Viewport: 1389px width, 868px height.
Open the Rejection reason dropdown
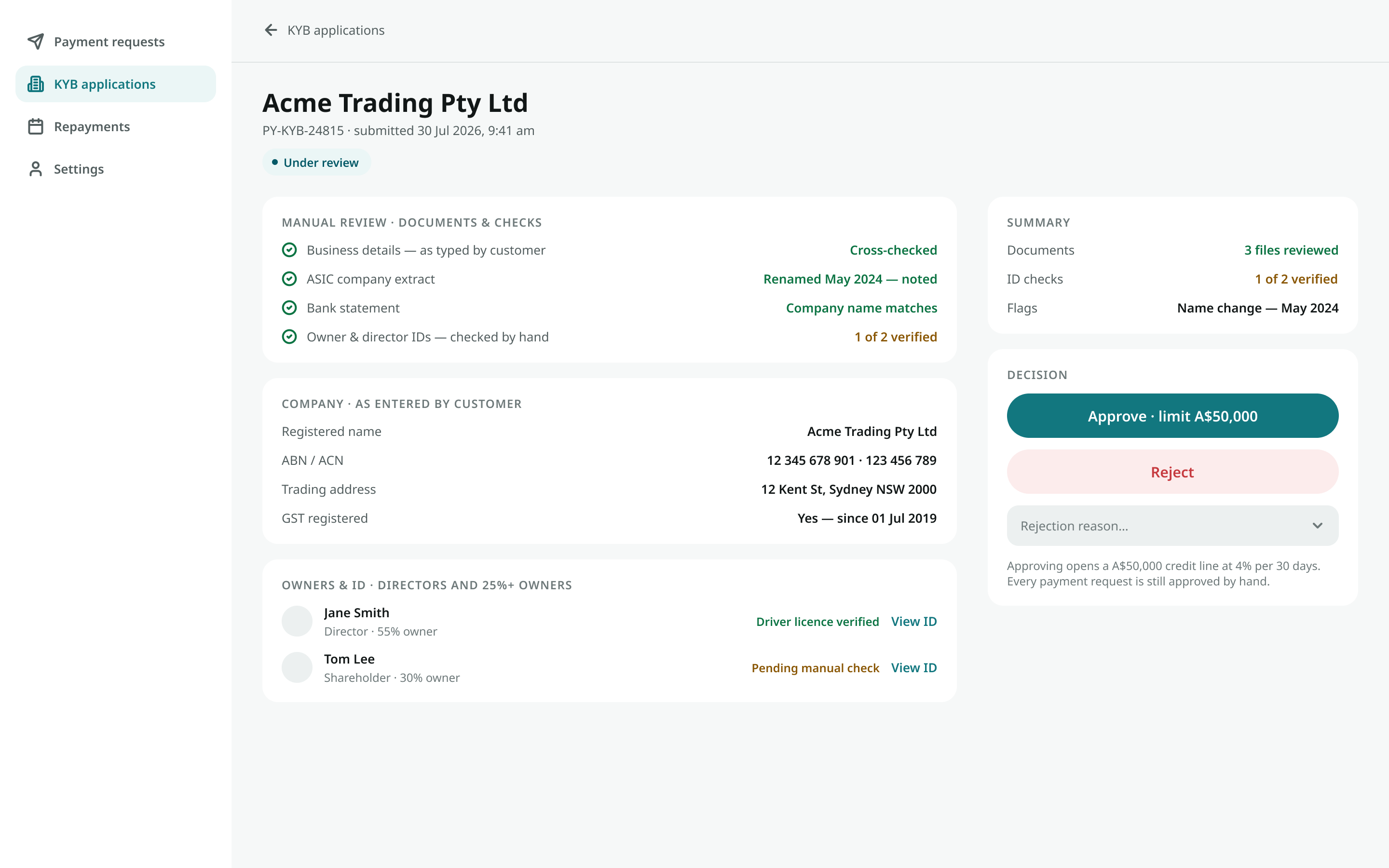click(x=1172, y=525)
